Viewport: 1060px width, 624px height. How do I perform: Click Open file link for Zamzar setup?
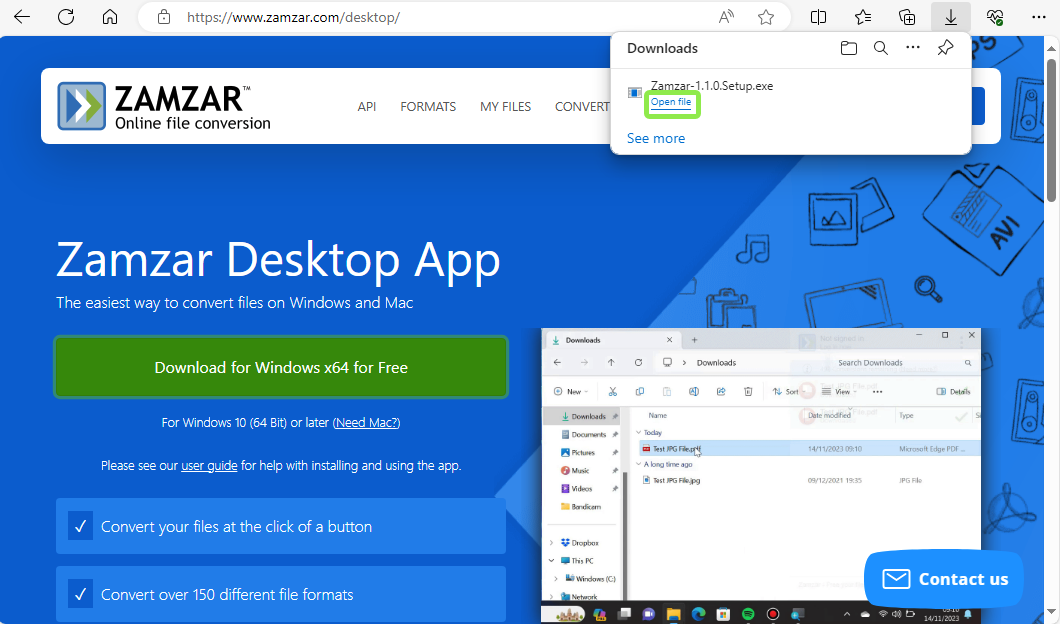coord(670,103)
